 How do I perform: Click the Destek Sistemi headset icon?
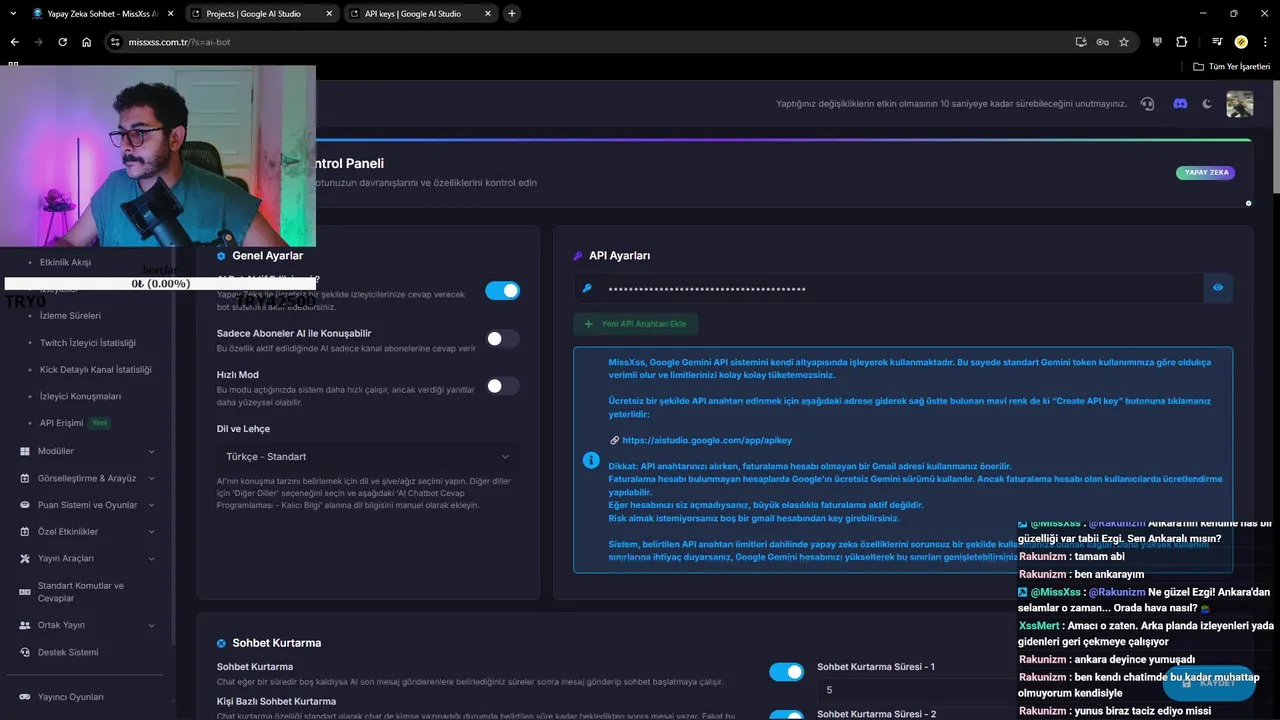25,652
